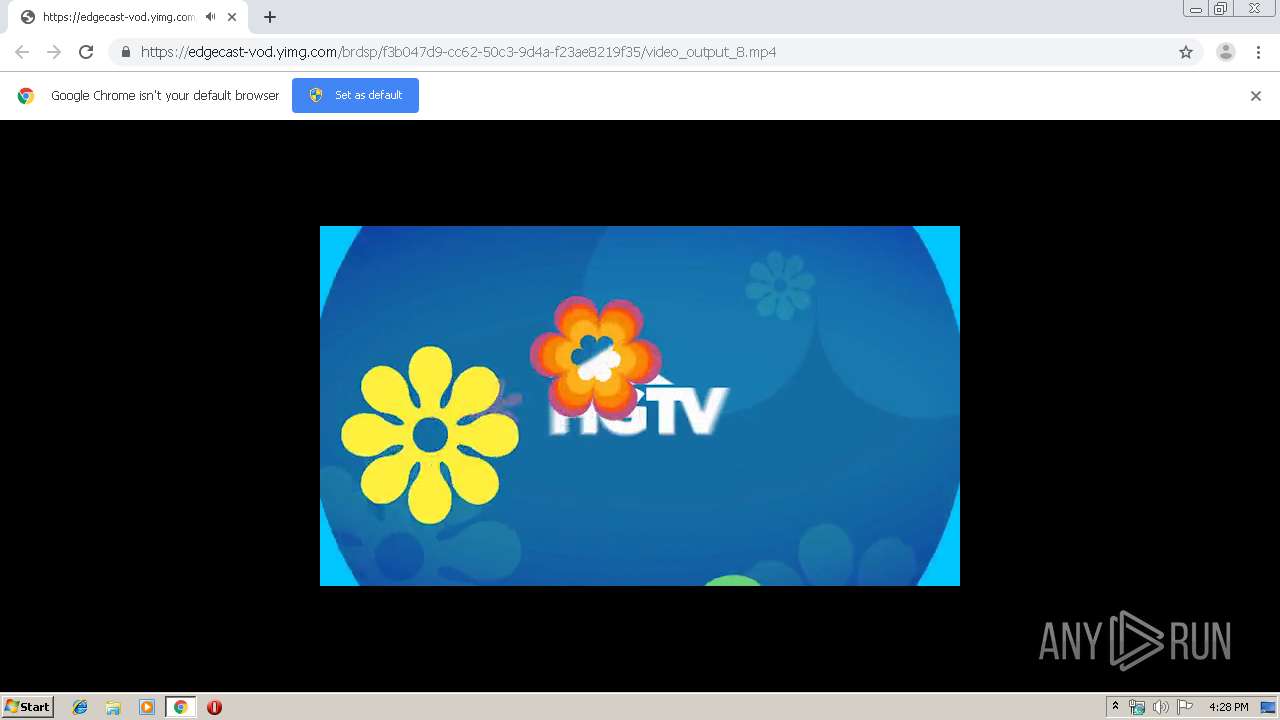This screenshot has width=1280, height=720.
Task: View site info via the padlock icon
Action: pos(125,52)
